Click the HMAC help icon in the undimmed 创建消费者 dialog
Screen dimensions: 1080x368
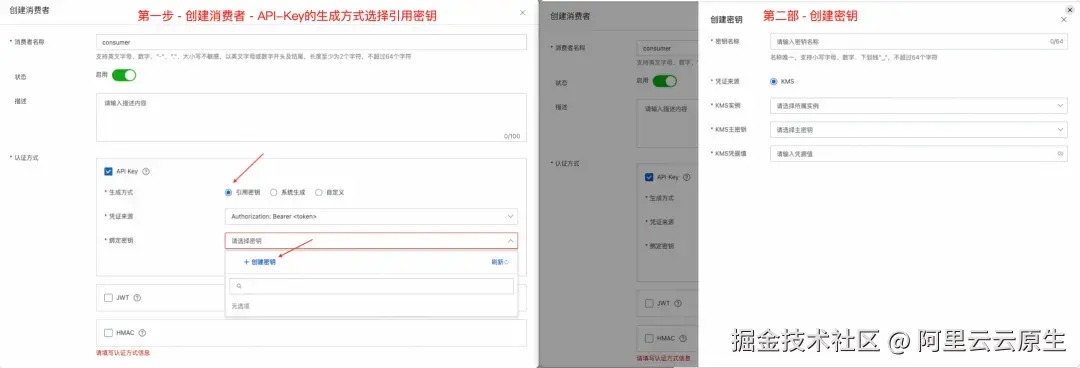[143, 333]
